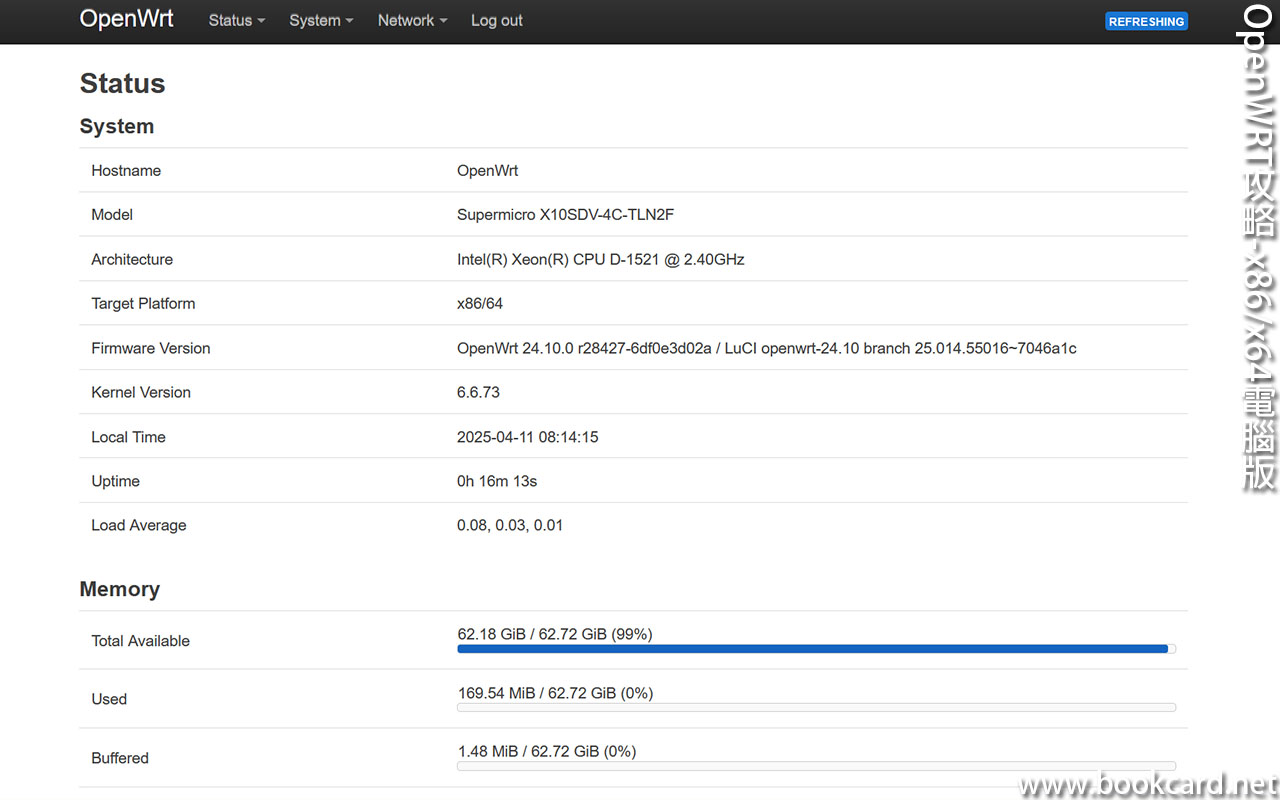Click the www.bookcard.net watermark text
The image size is (1280, 800).
pos(1148,785)
